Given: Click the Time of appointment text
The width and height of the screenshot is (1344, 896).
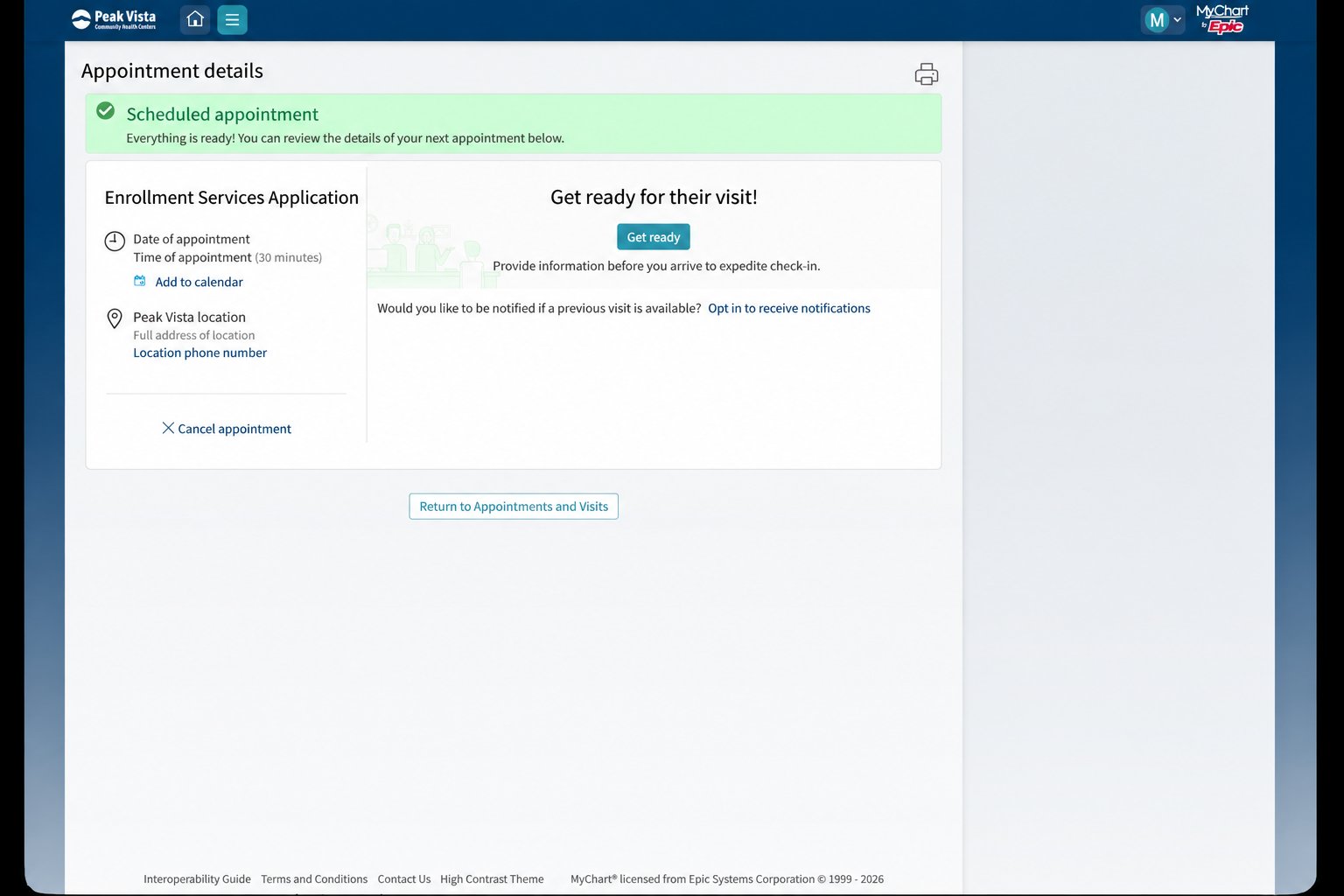Looking at the screenshot, I should point(192,257).
